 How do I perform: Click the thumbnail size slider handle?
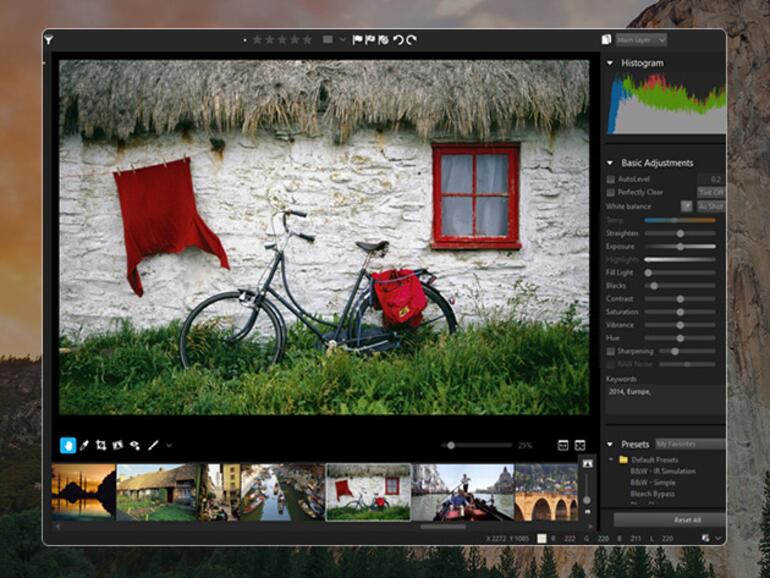click(587, 500)
